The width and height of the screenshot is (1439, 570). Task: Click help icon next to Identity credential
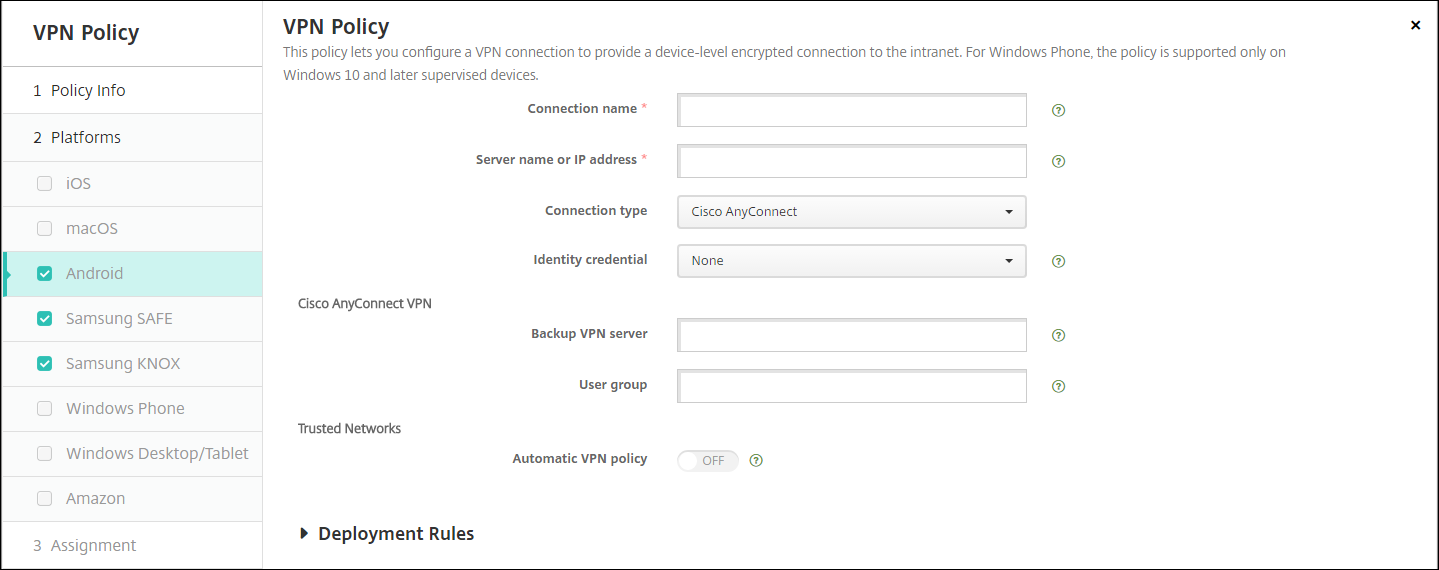[1058, 261]
